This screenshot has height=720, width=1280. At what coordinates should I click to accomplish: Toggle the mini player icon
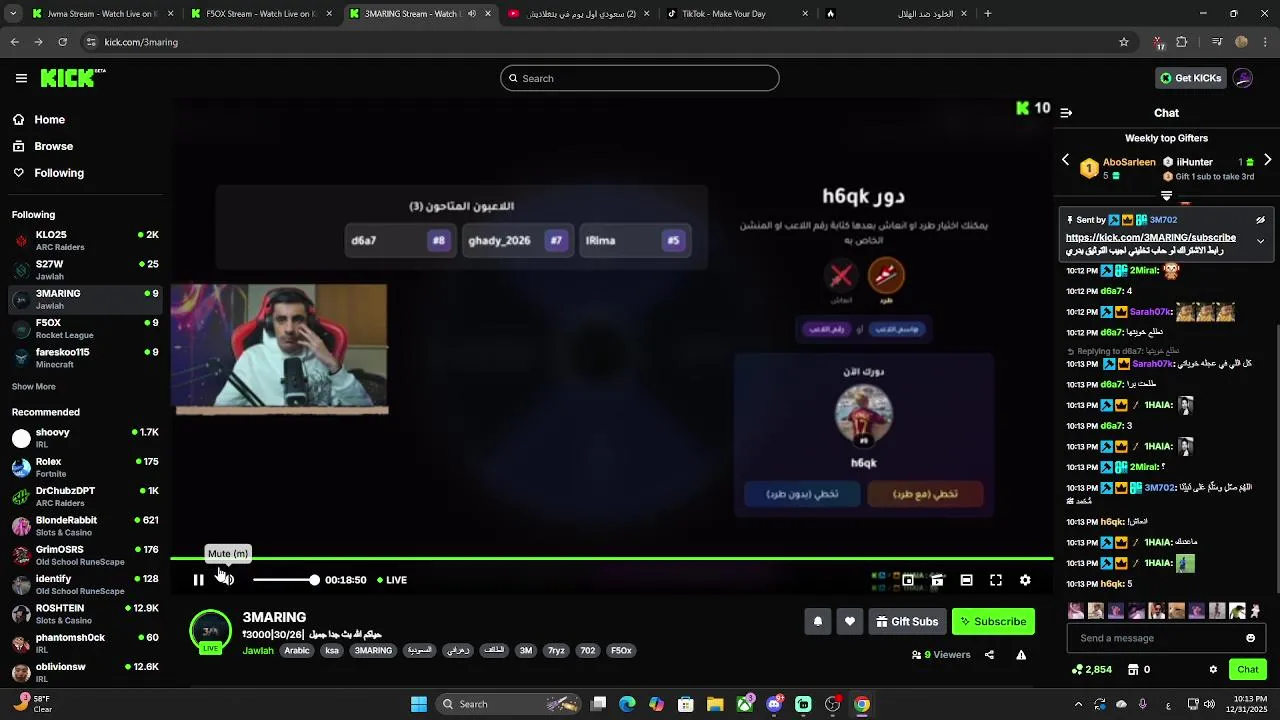pos(908,580)
